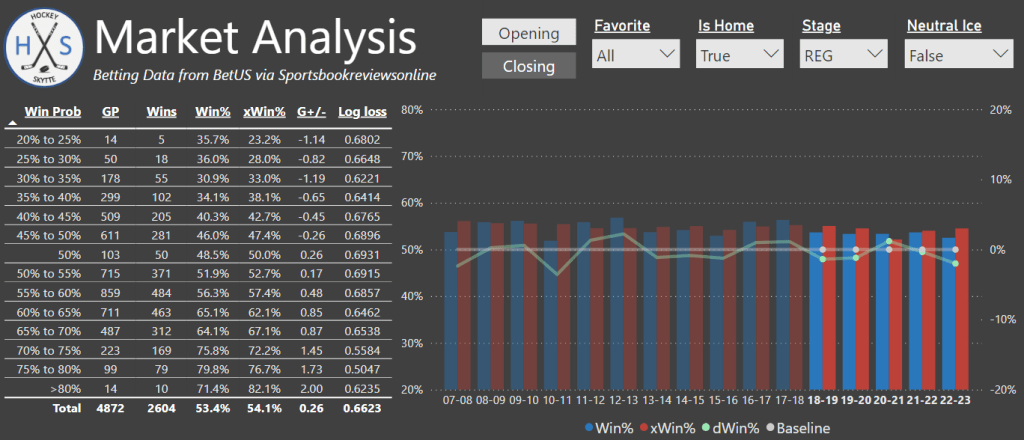Open the Favorite dropdown
Screen dimensions: 1024x440
(x=636, y=55)
